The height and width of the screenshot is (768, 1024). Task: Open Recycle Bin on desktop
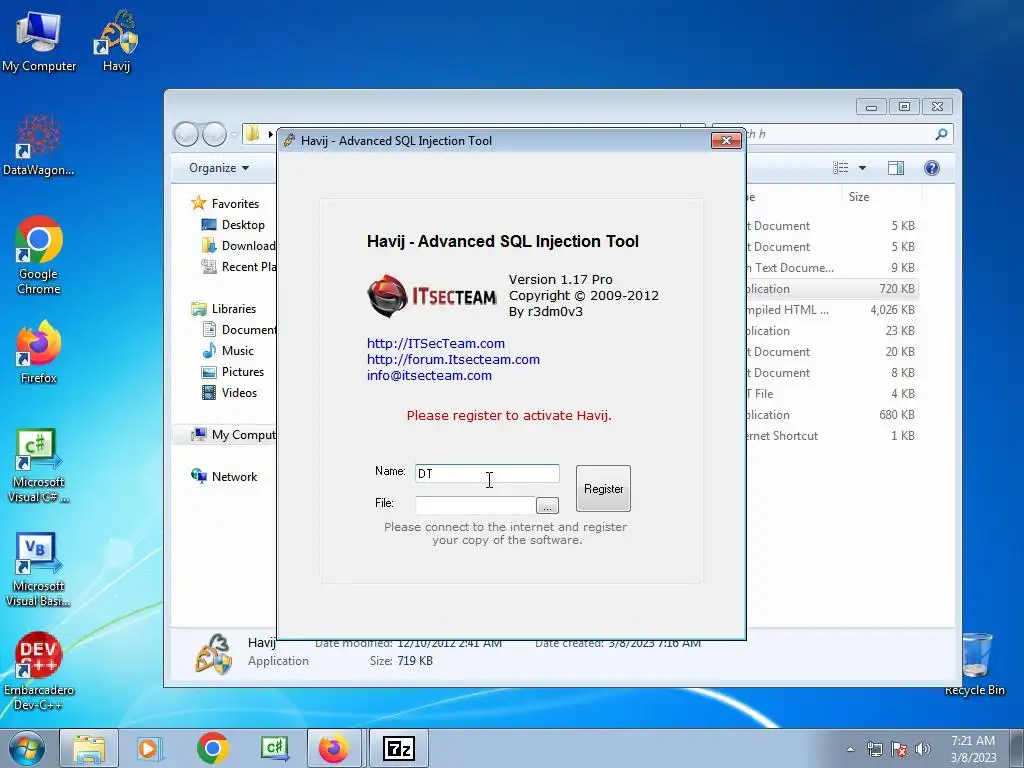point(975,664)
